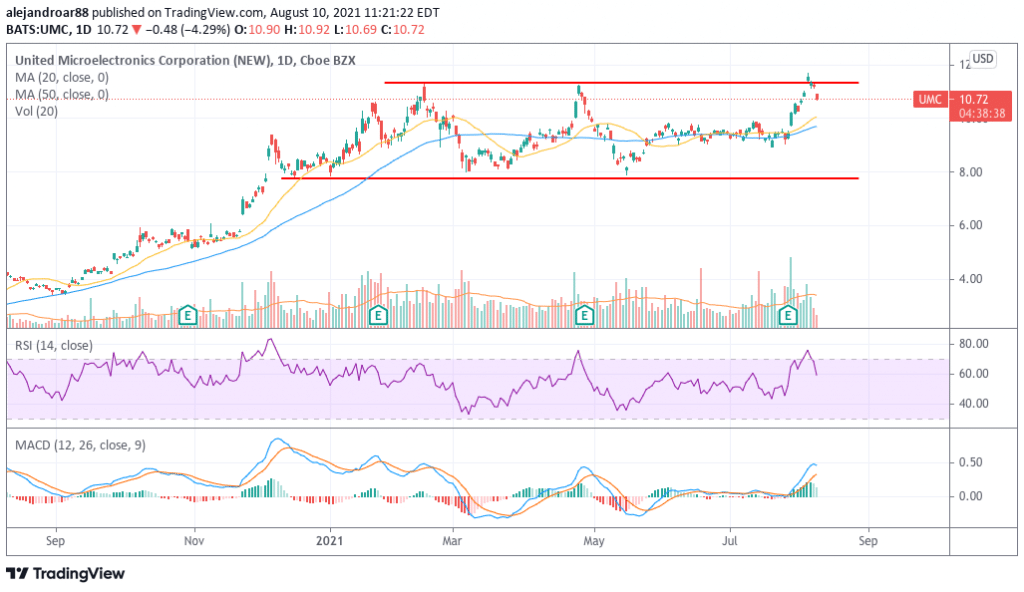This screenshot has width=1024, height=592.
Task: Click the alejandroar88 published header line
Action: [x=223, y=12]
